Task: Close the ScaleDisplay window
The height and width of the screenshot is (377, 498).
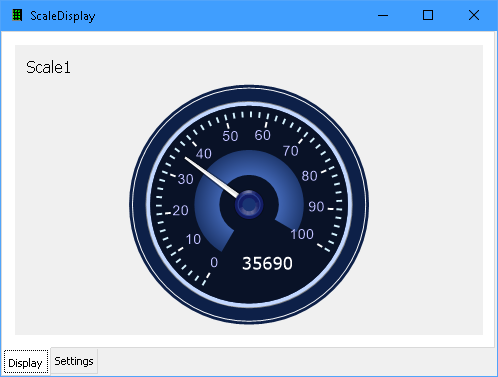Action: 474,15
